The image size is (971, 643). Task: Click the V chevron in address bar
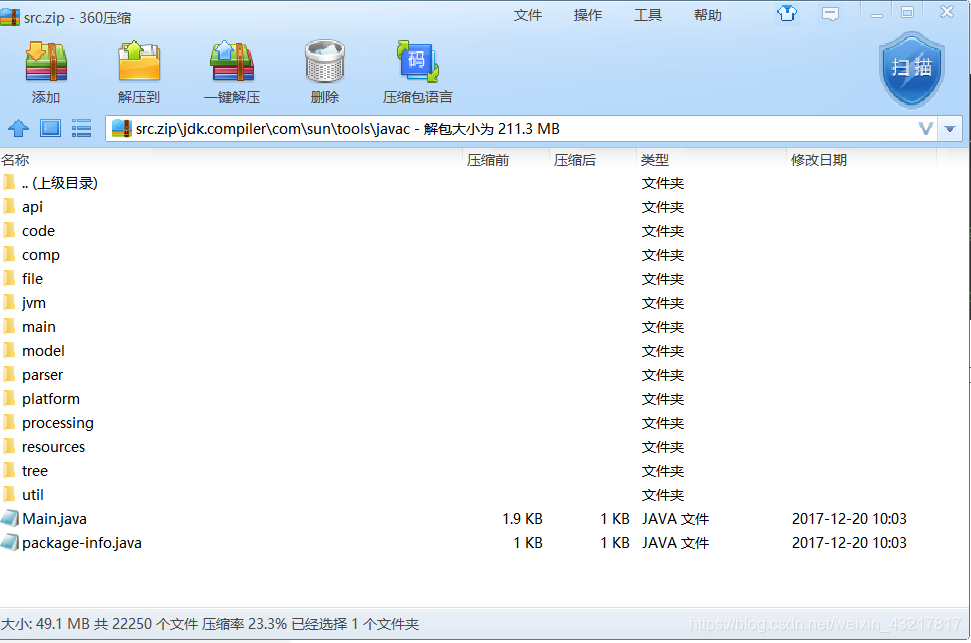click(x=926, y=129)
